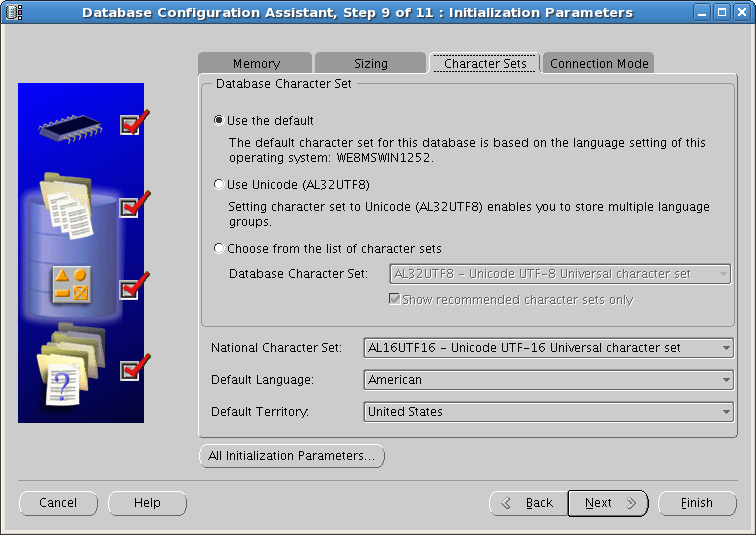Screen dimensions: 756x535
Task: Go to Next step
Action: 608,503
